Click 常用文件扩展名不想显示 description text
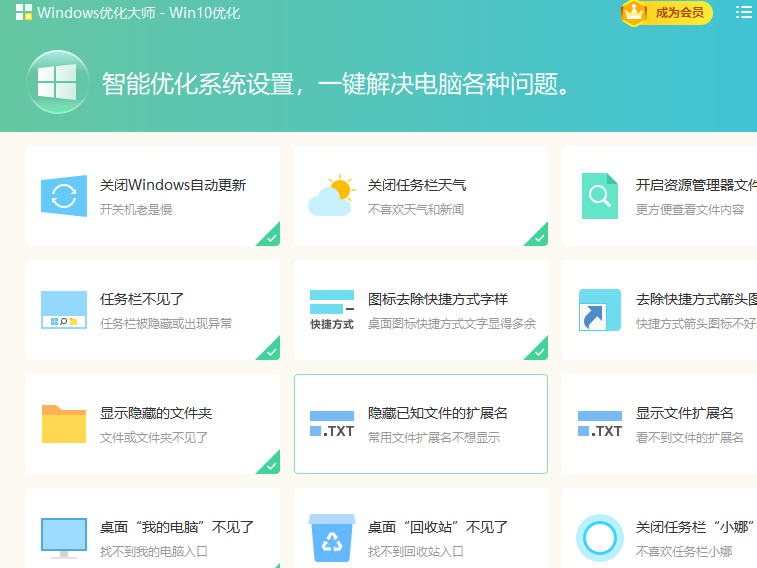This screenshot has height=568, width=757. click(x=434, y=437)
